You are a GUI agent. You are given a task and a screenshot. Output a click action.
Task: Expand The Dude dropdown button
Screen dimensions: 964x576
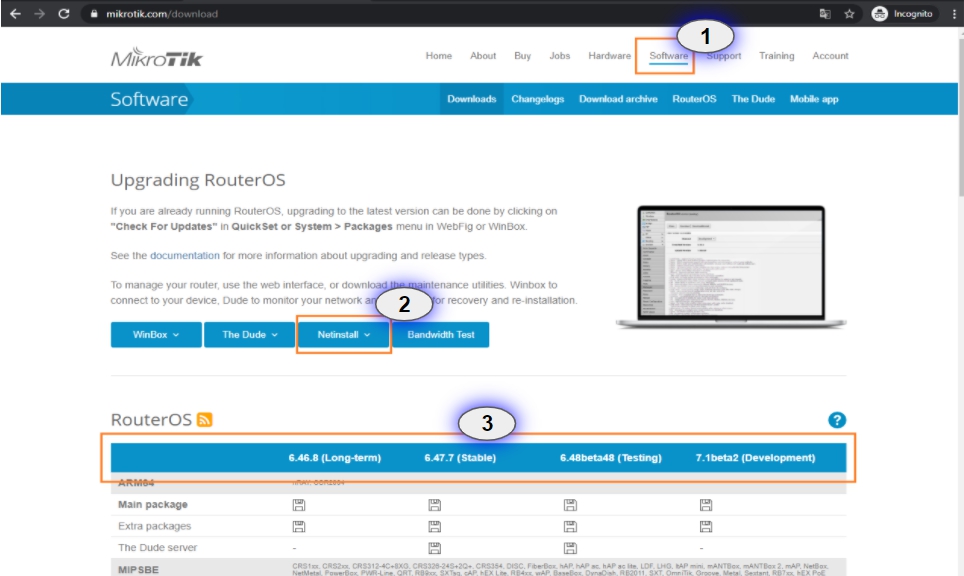tap(250, 334)
